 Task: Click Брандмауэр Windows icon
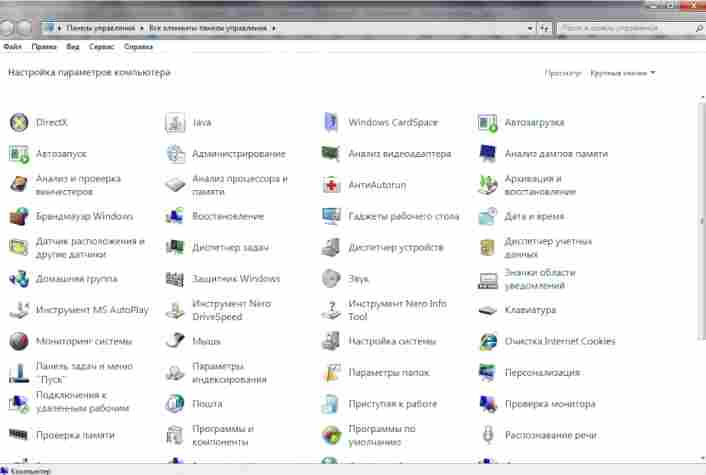click(x=19, y=217)
